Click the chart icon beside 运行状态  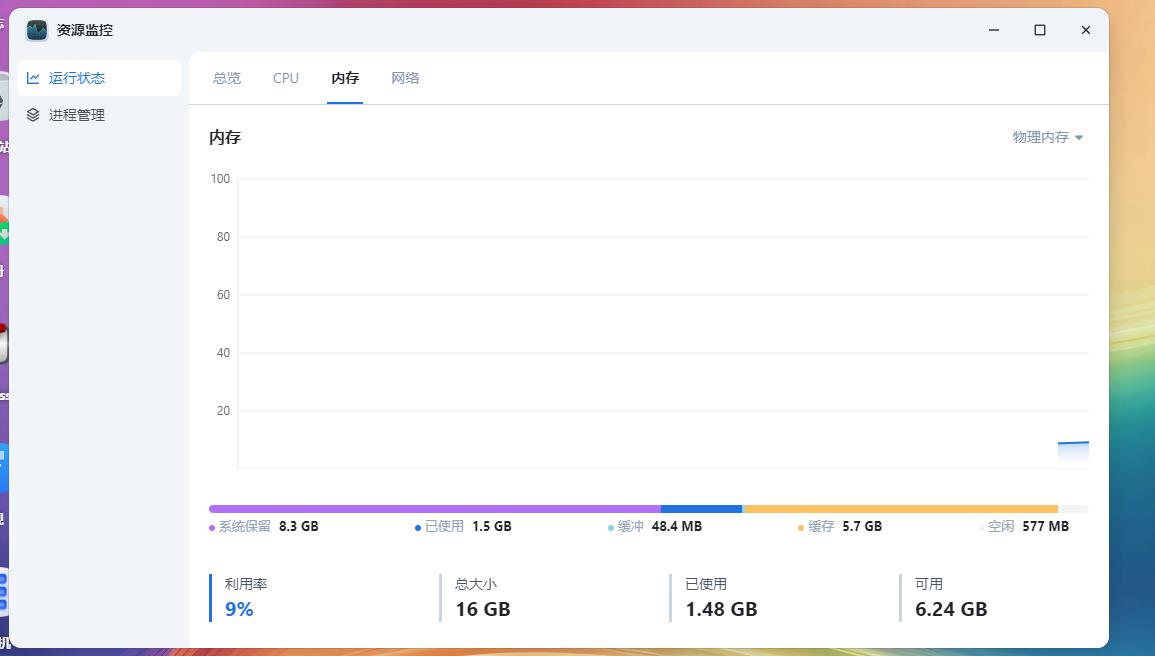[x=33, y=78]
